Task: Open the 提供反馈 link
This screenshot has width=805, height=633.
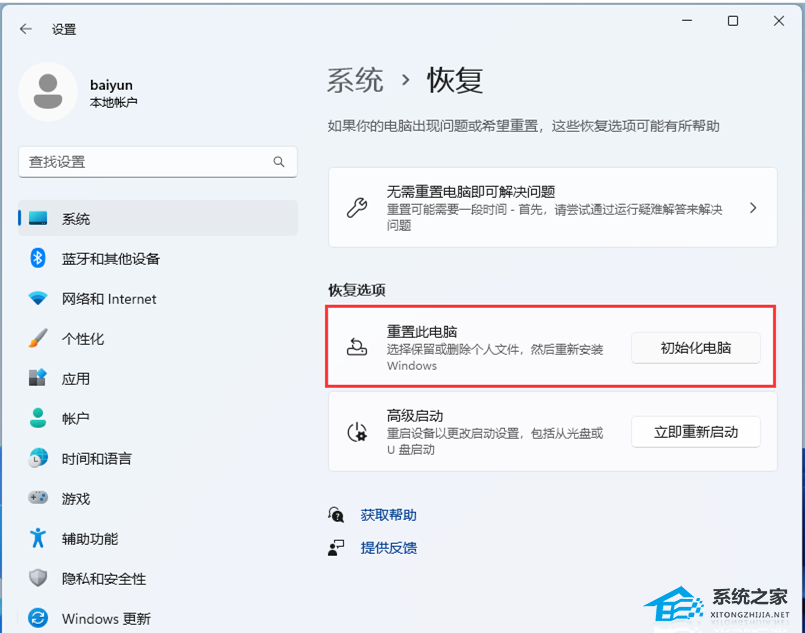Action: (389, 548)
